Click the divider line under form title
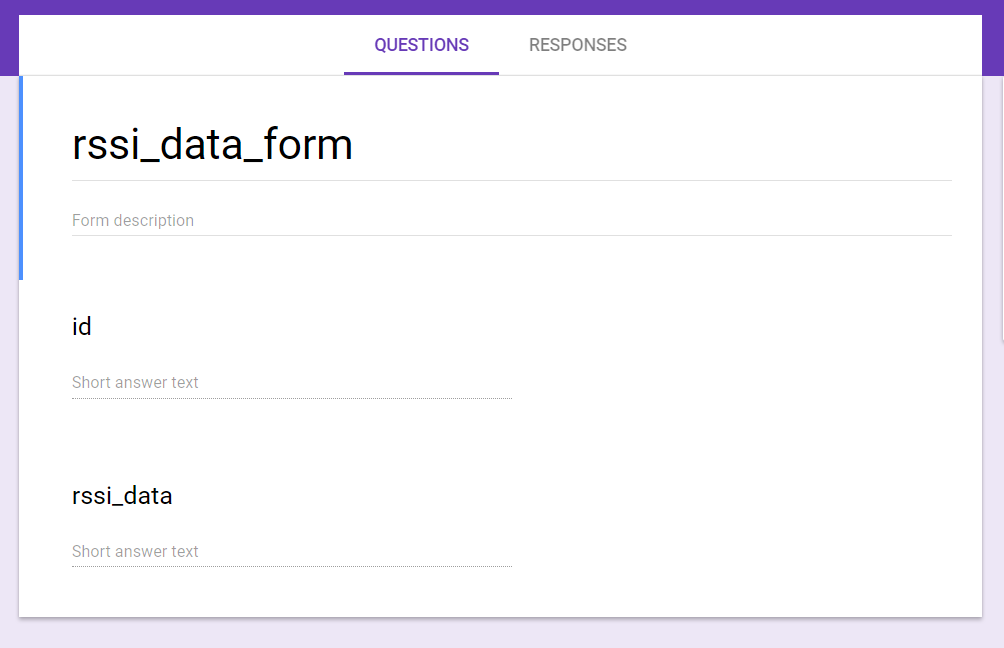The image size is (1004, 648). (511, 181)
